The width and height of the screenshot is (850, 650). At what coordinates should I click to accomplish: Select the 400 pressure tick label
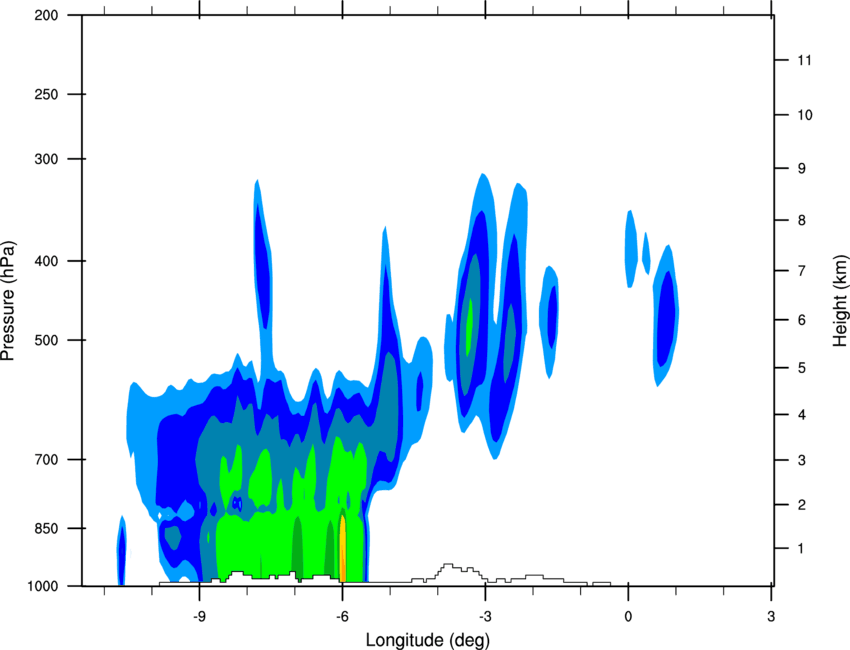pyautogui.click(x=46, y=261)
